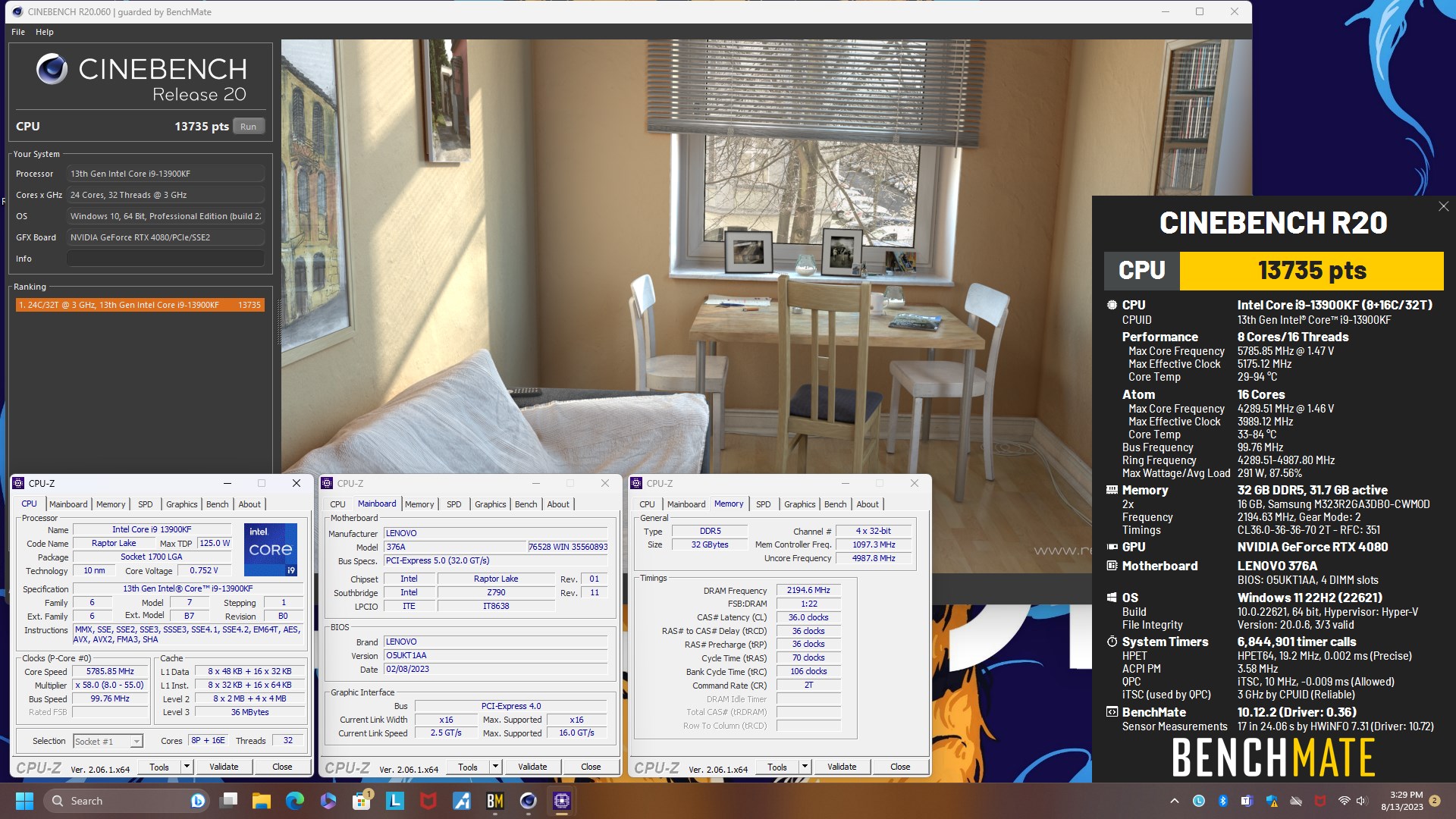Open Socket #1 selection dropdown
This screenshot has width=1456, height=819.
tap(108, 741)
